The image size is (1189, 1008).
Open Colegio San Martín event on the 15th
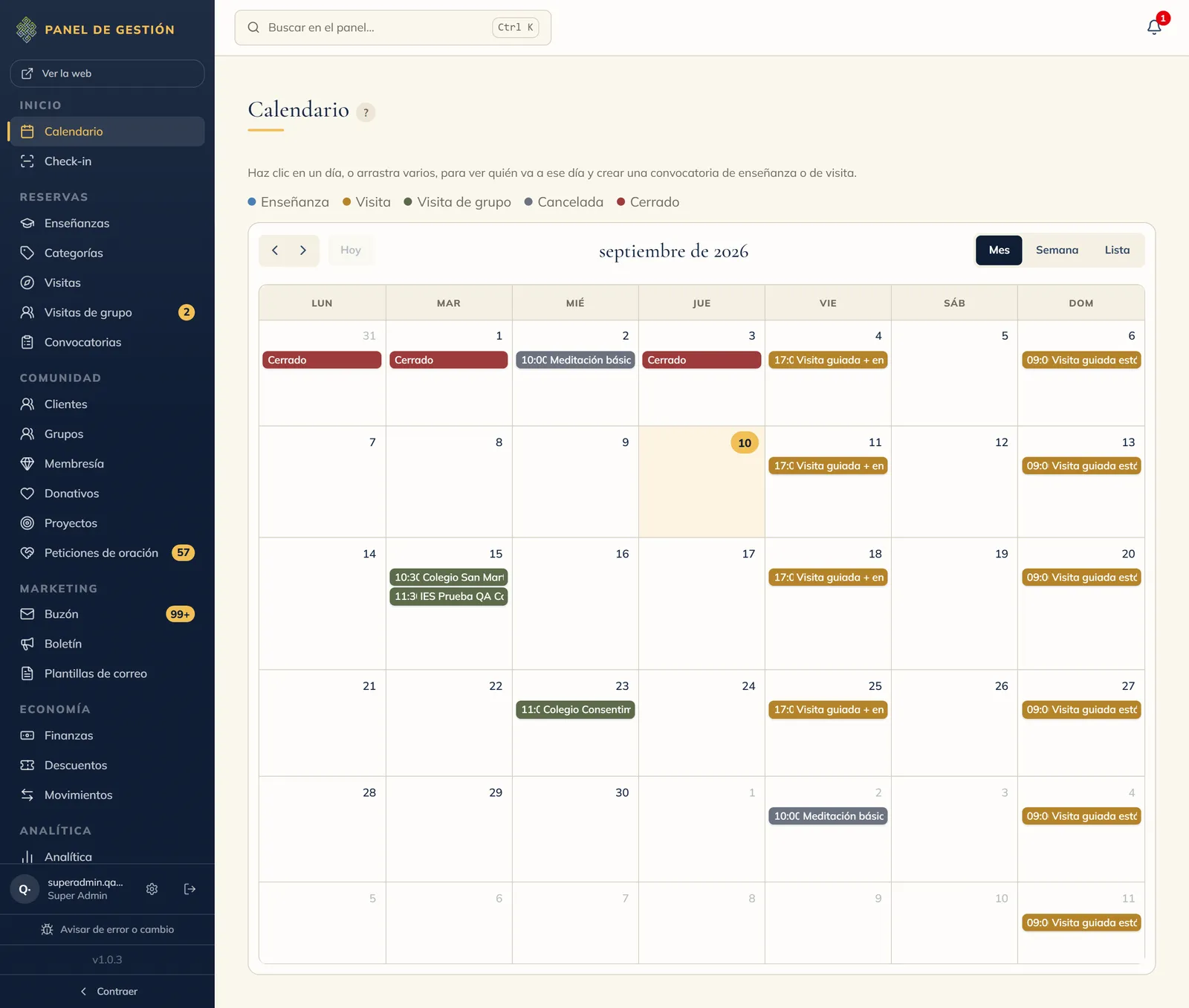click(x=449, y=578)
